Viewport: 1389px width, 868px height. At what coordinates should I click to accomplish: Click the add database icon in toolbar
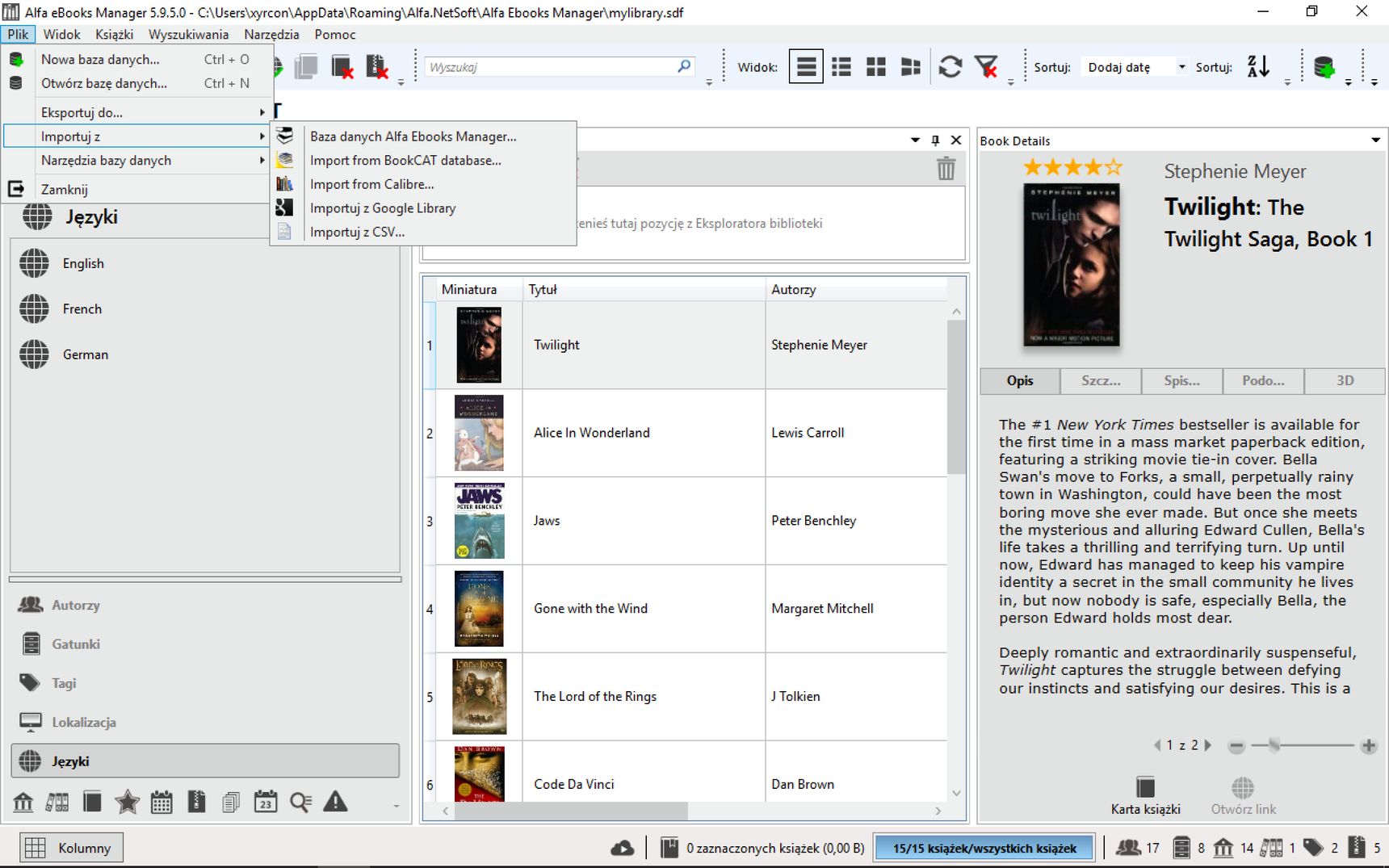click(1324, 67)
